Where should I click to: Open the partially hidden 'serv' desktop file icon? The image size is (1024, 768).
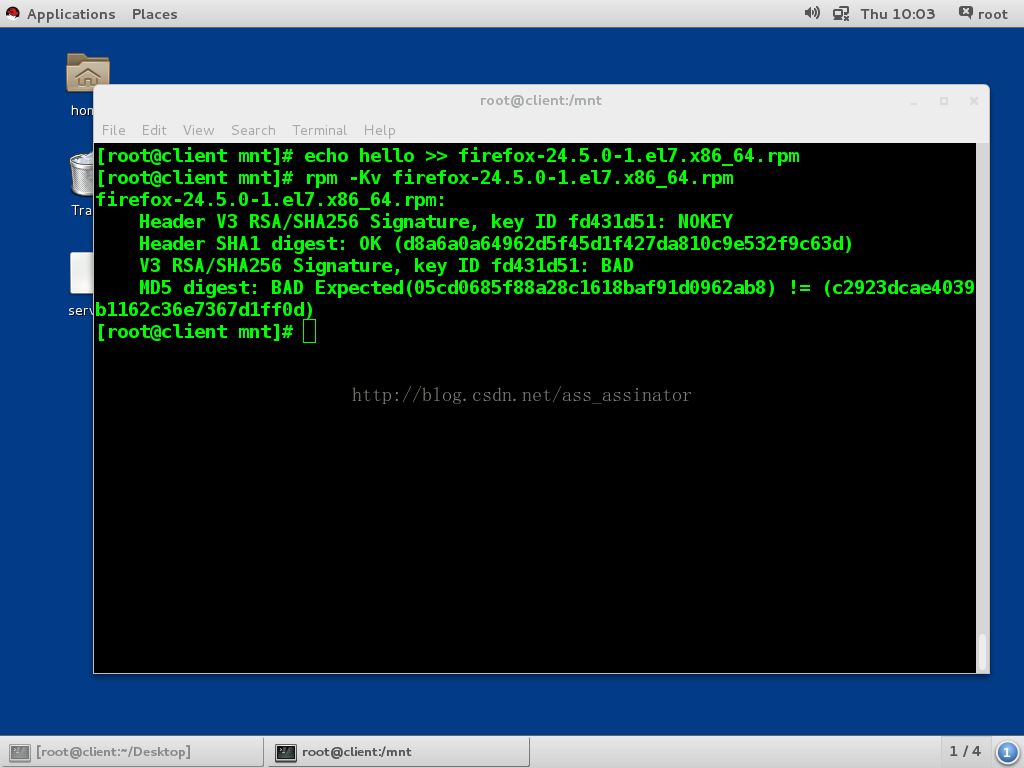(x=82, y=273)
